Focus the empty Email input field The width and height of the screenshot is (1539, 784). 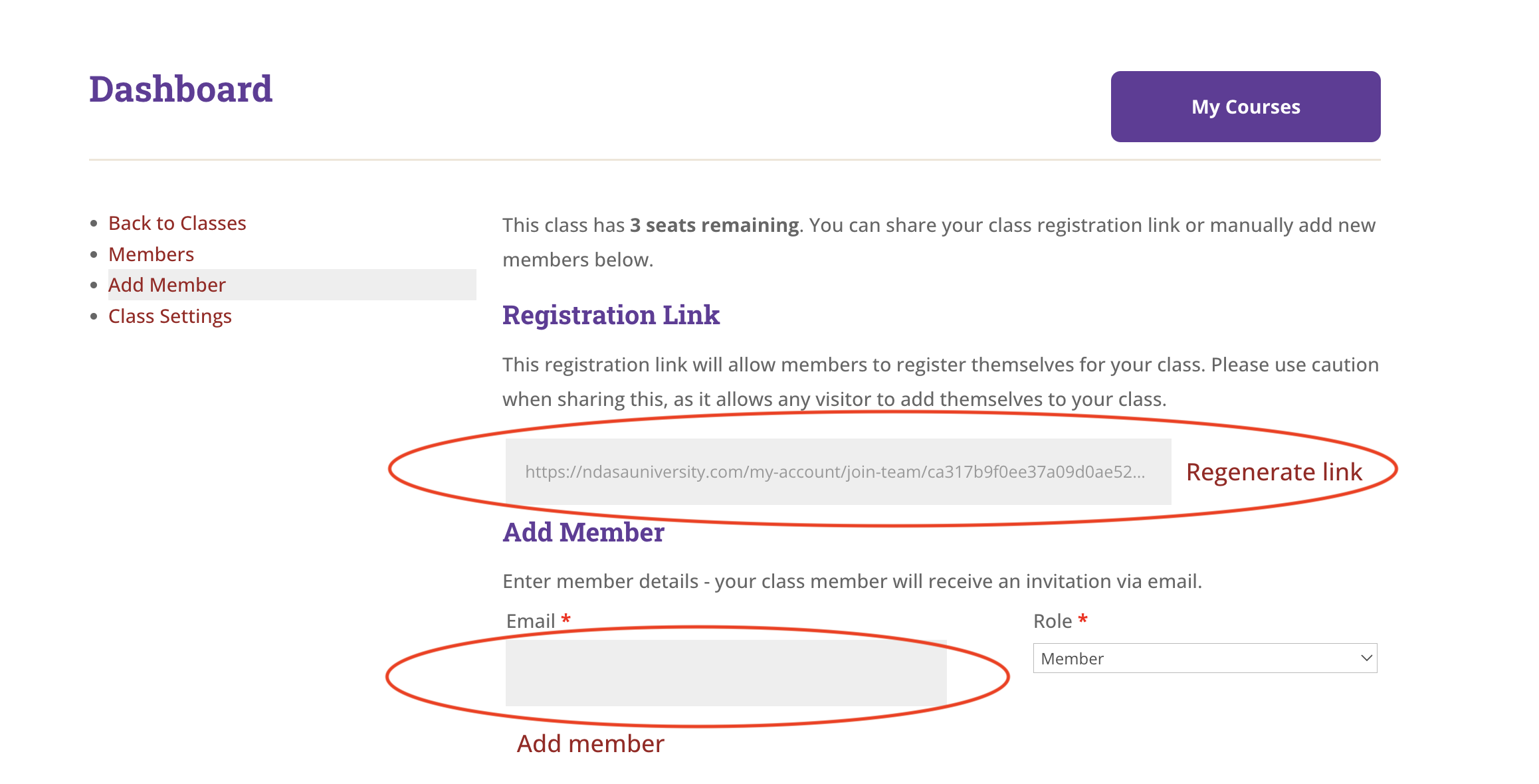tap(726, 672)
